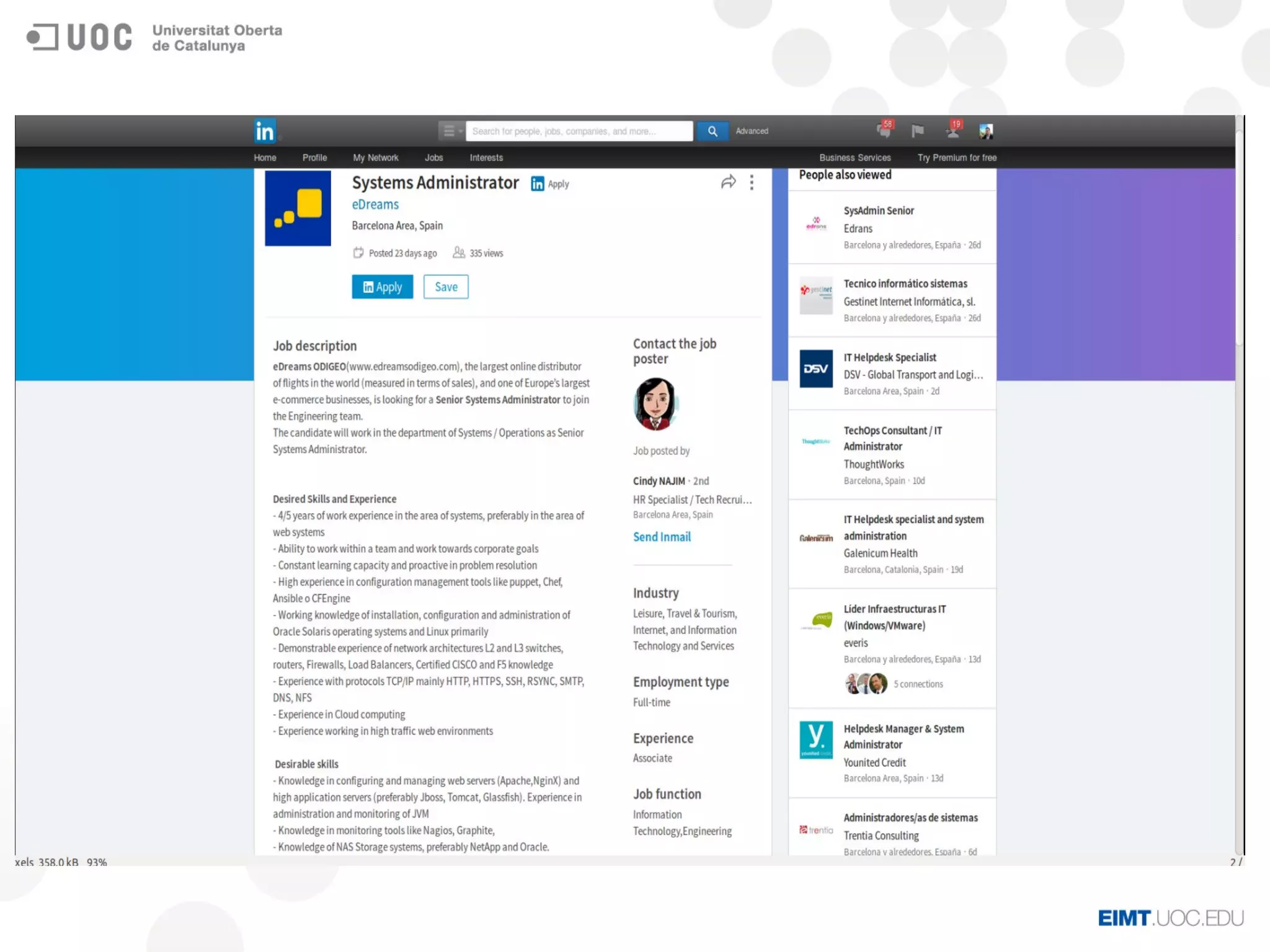Save the Systems Administrator job
Screen dimensions: 1270x952
pos(446,287)
